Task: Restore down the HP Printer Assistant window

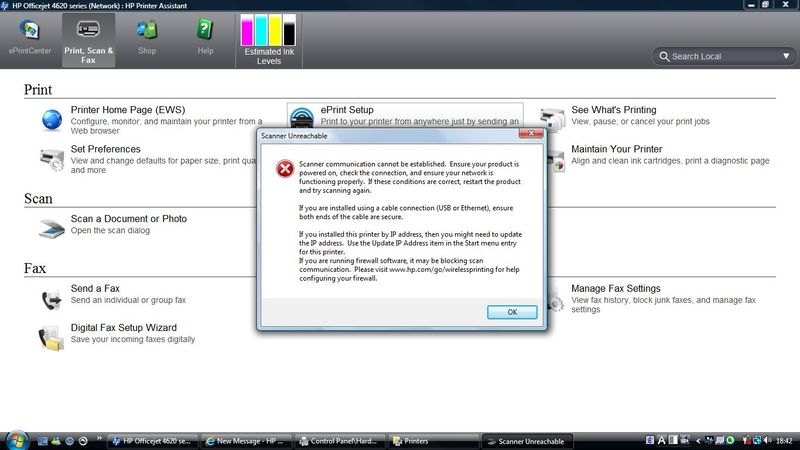Action: pyautogui.click(x=765, y=5)
